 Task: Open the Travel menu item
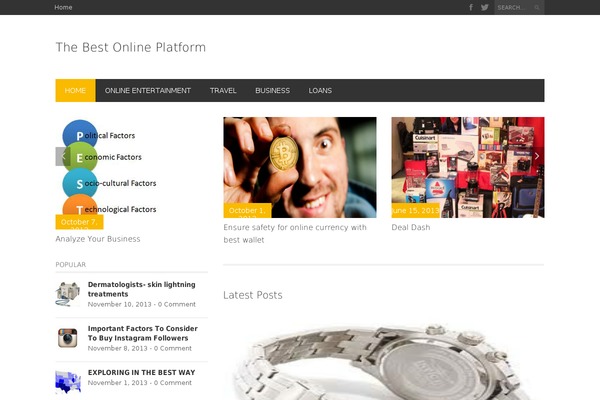223,90
